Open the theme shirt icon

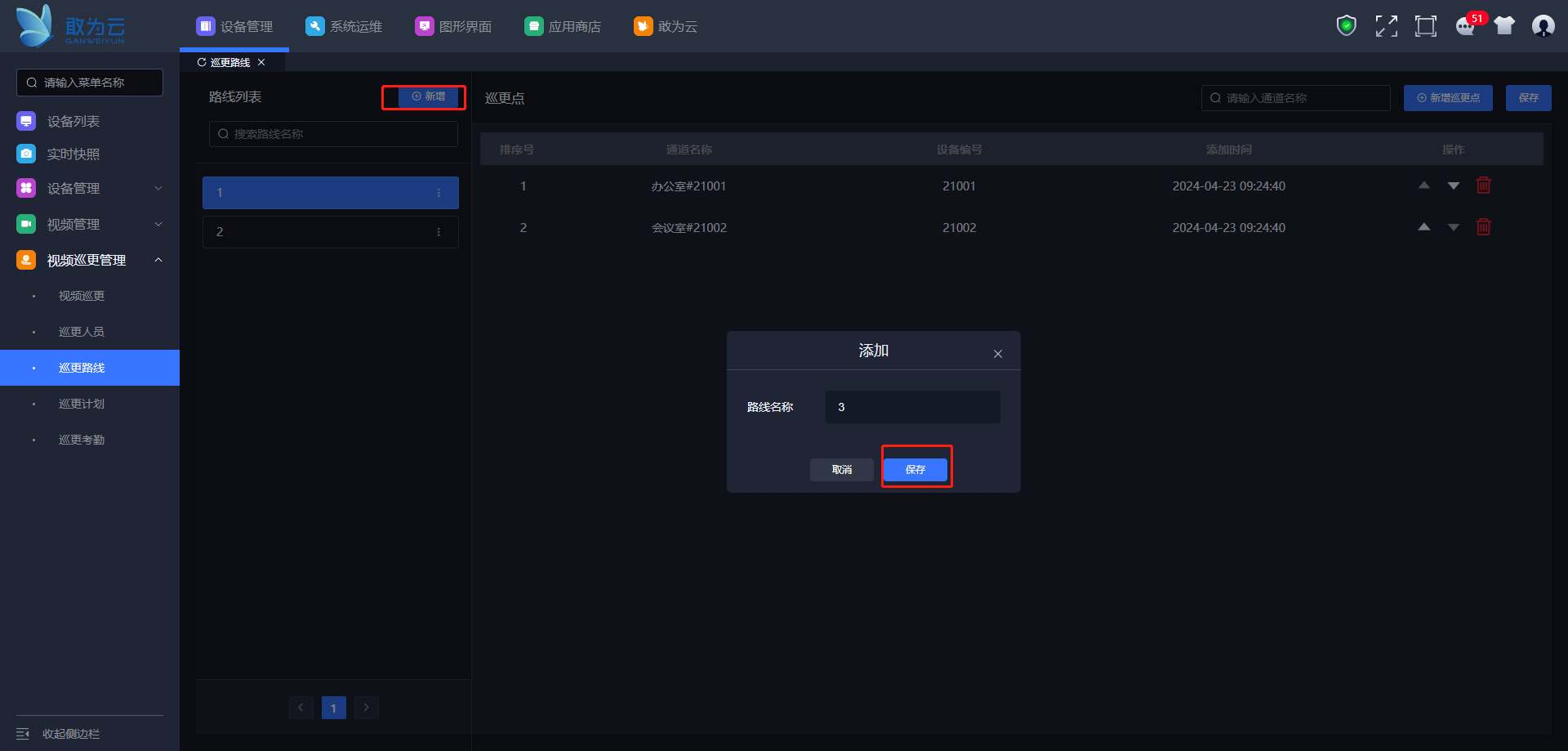point(1504,26)
